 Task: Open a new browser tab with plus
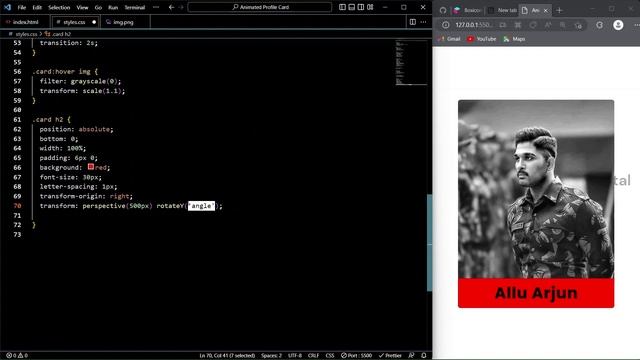point(559,10)
